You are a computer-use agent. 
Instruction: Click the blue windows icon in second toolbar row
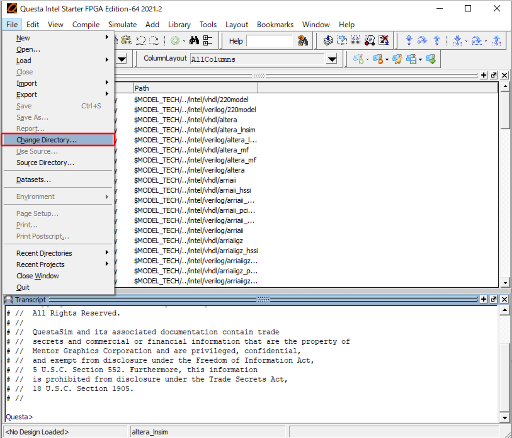click(411, 59)
